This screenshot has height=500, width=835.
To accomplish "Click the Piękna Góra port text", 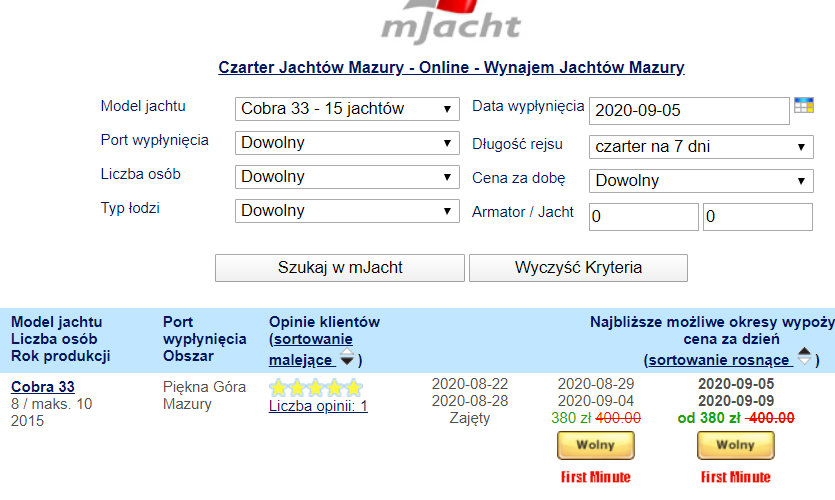I will point(204,387).
